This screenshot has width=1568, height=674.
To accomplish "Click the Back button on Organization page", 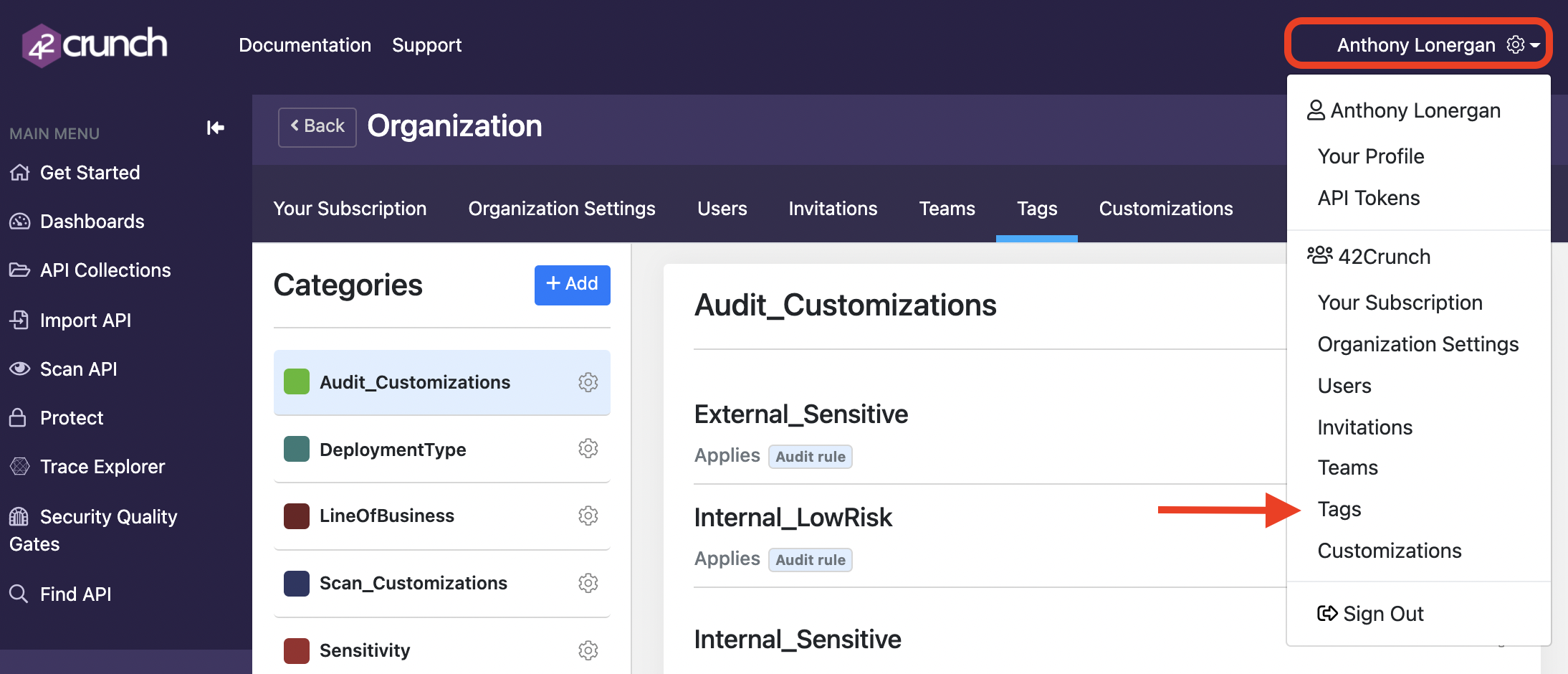I will pyautogui.click(x=317, y=125).
